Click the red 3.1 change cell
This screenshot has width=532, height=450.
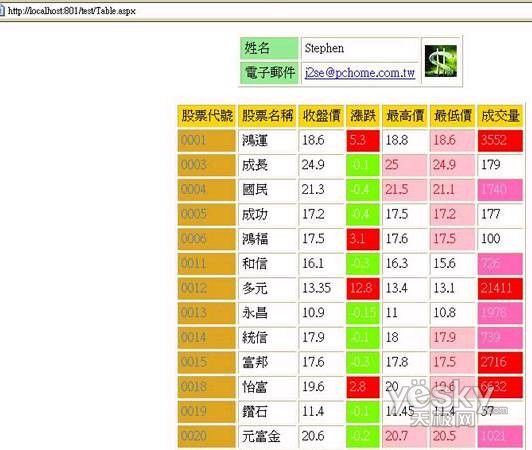[x=363, y=239]
